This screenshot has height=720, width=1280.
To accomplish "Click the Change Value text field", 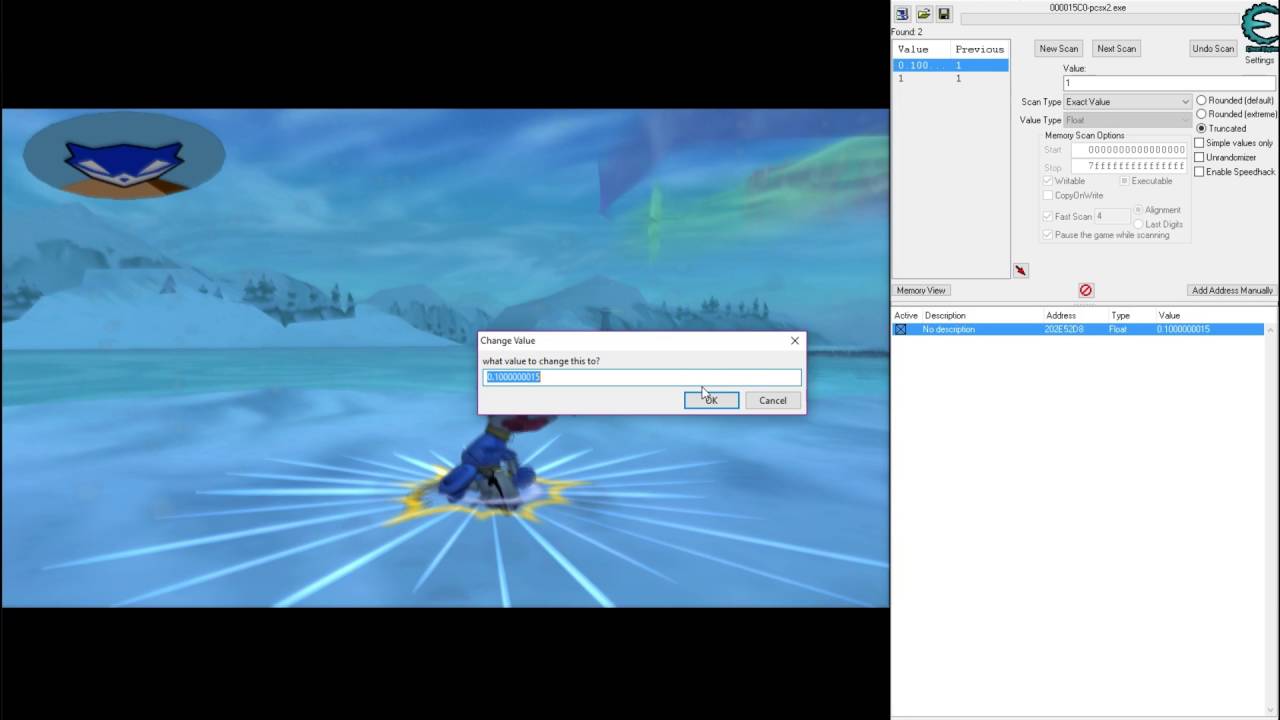I will [642, 377].
